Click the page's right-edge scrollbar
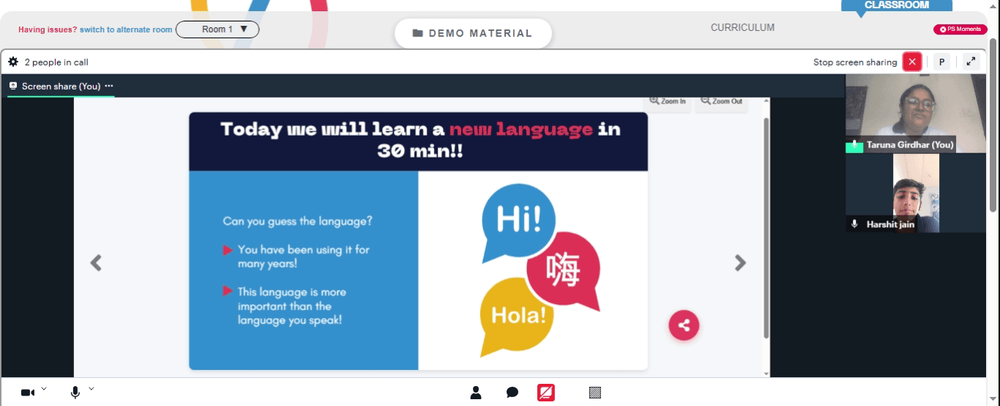 point(994,124)
